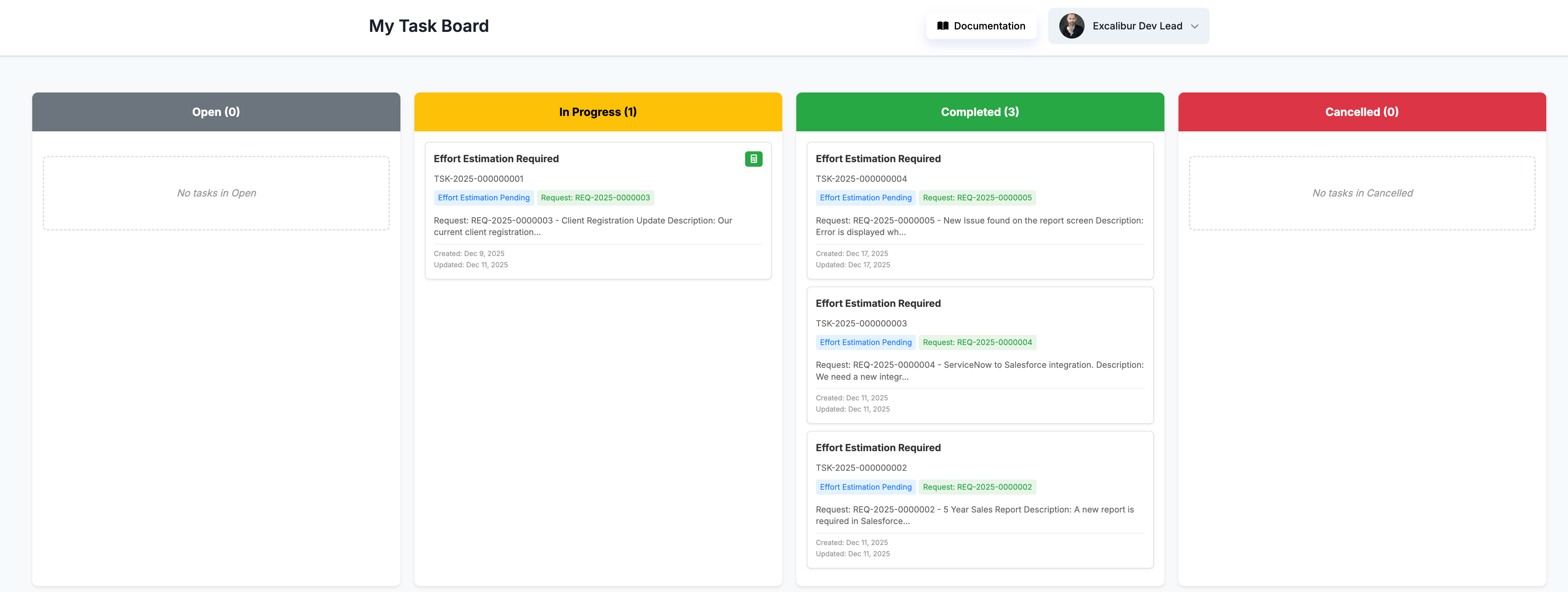Click the Completed (3) column header

(x=979, y=112)
